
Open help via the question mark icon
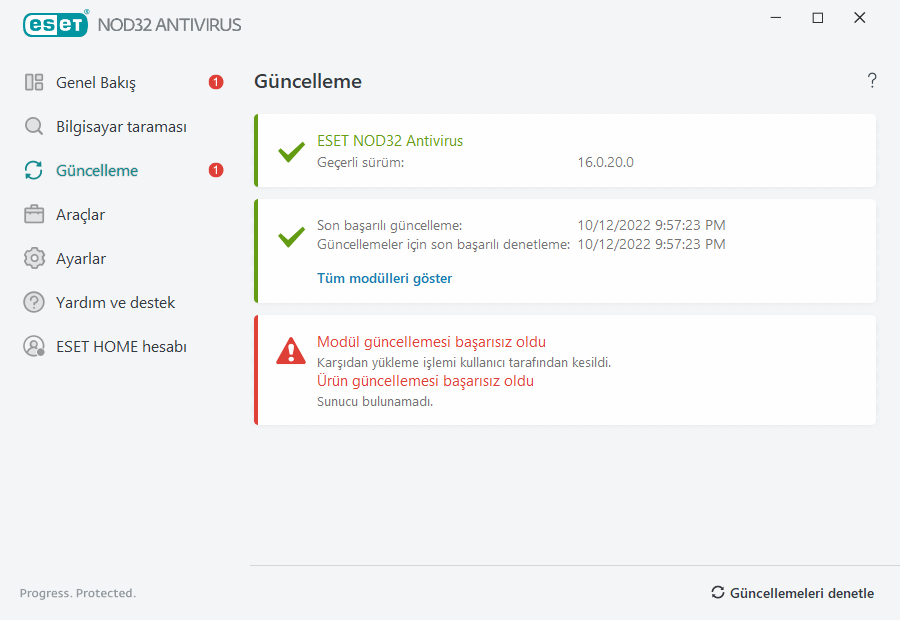coord(872,81)
